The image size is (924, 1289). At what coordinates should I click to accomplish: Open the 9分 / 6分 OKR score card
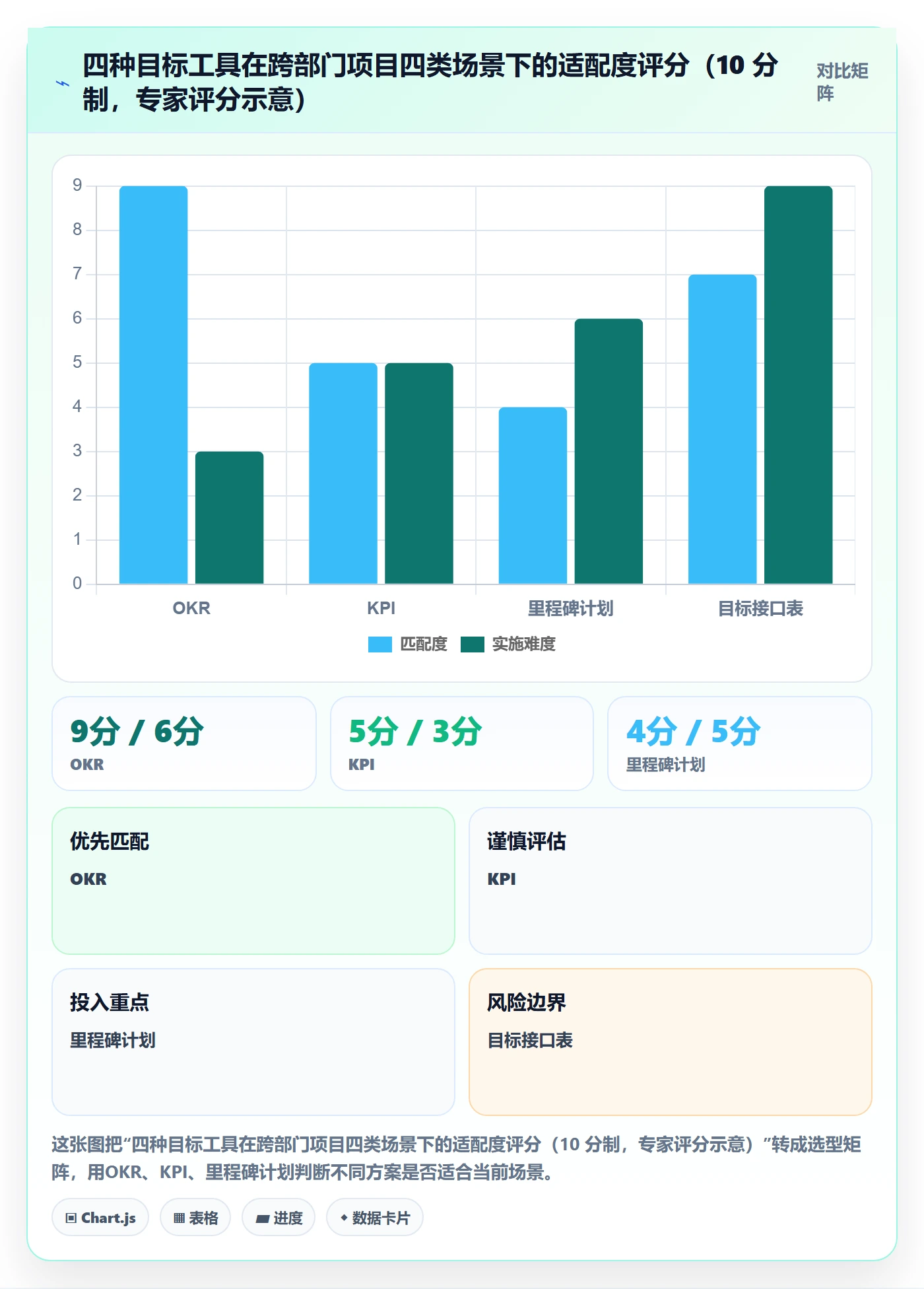184,744
